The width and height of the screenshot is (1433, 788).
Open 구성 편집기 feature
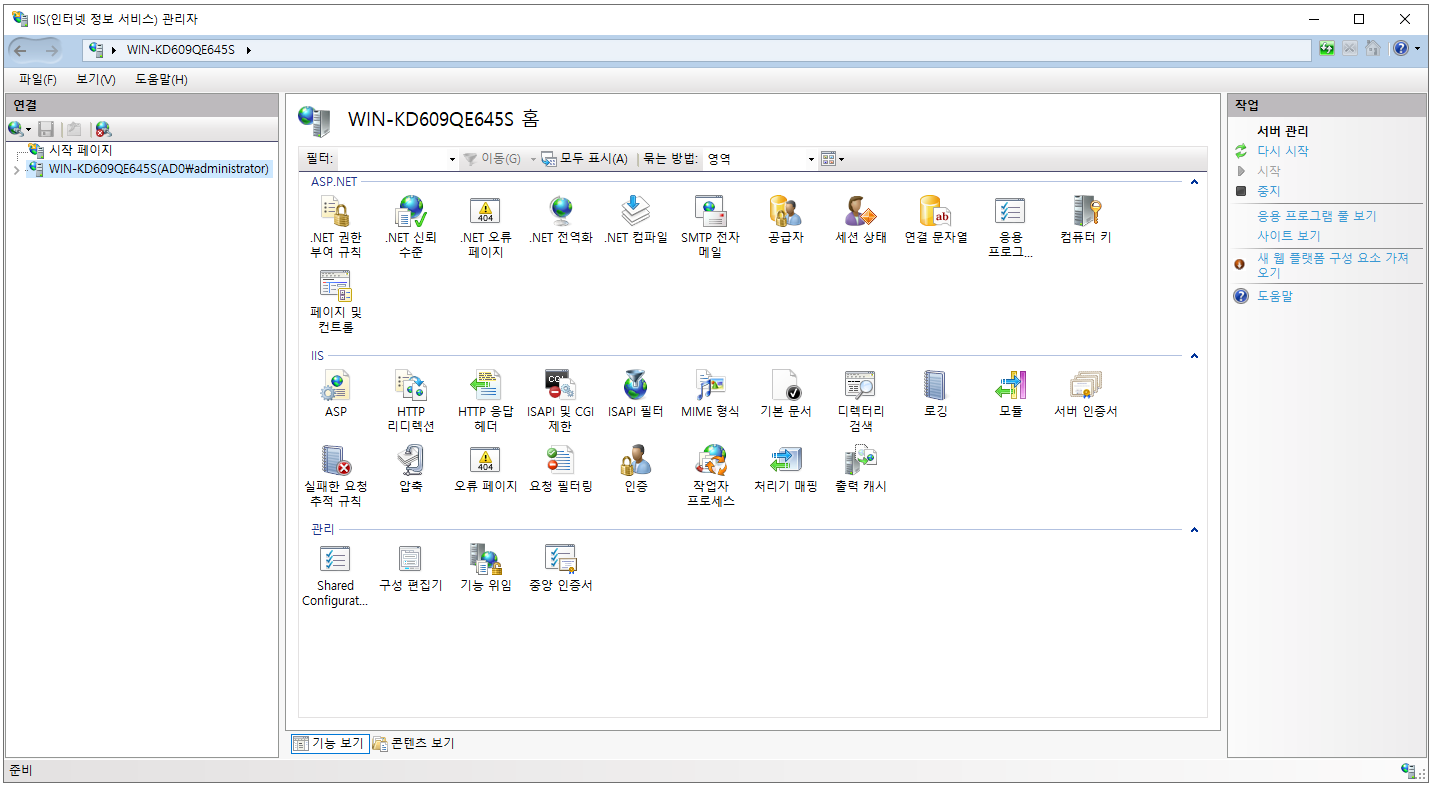coord(411,569)
